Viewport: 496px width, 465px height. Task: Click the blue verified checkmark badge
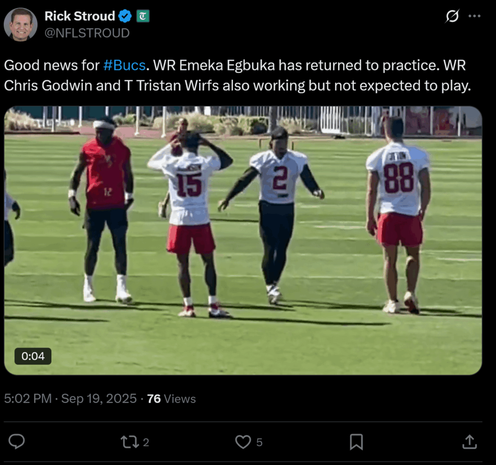tap(125, 16)
